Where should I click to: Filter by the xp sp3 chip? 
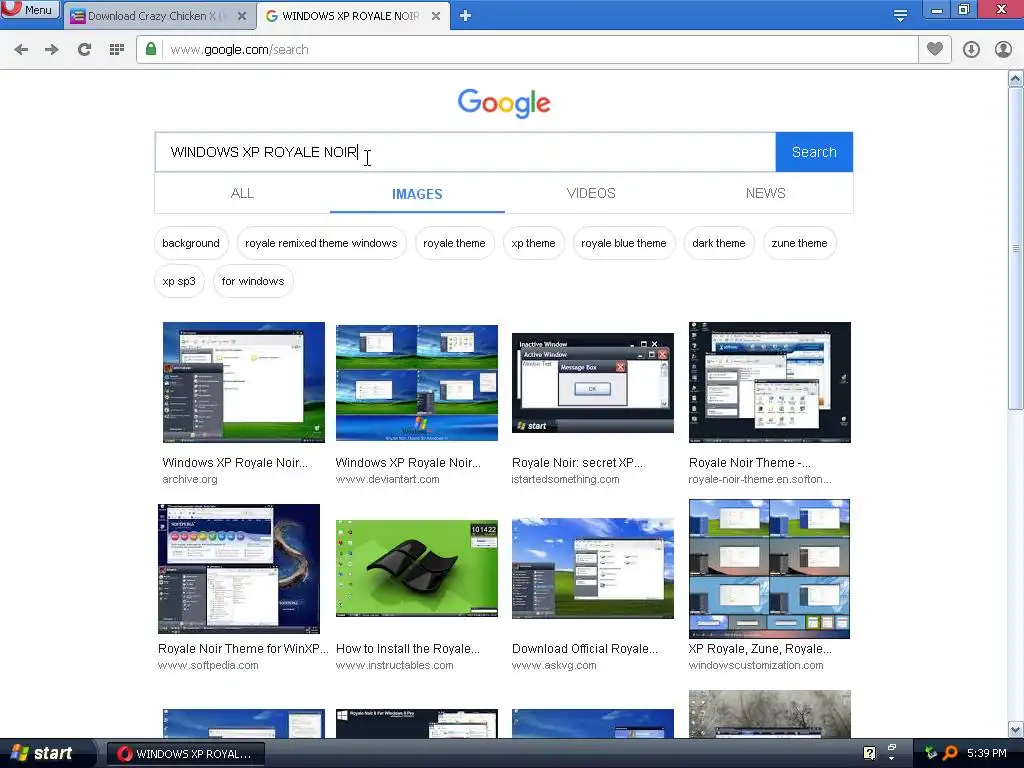click(x=179, y=281)
